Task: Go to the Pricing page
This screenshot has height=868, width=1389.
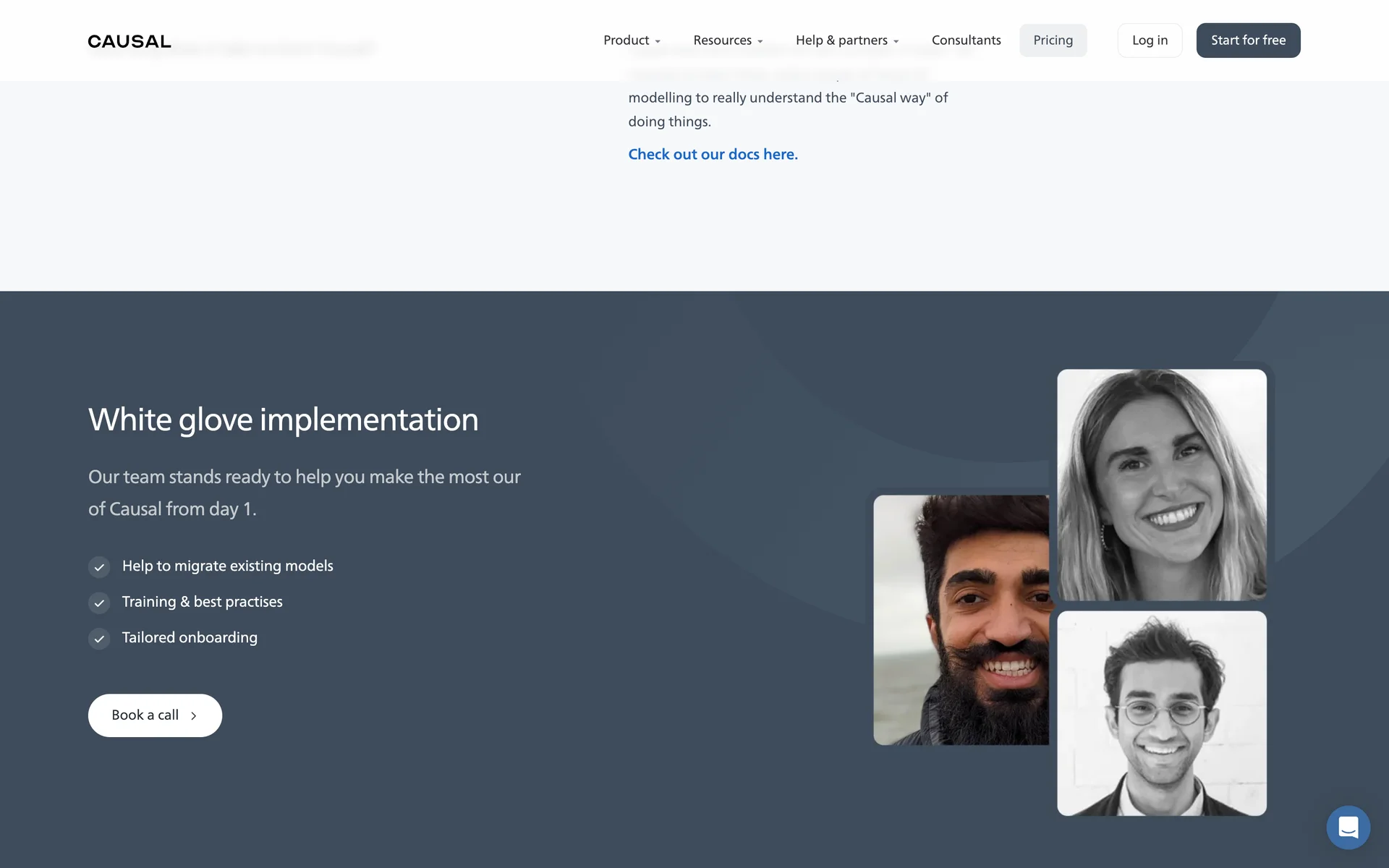Action: pyautogui.click(x=1053, y=41)
